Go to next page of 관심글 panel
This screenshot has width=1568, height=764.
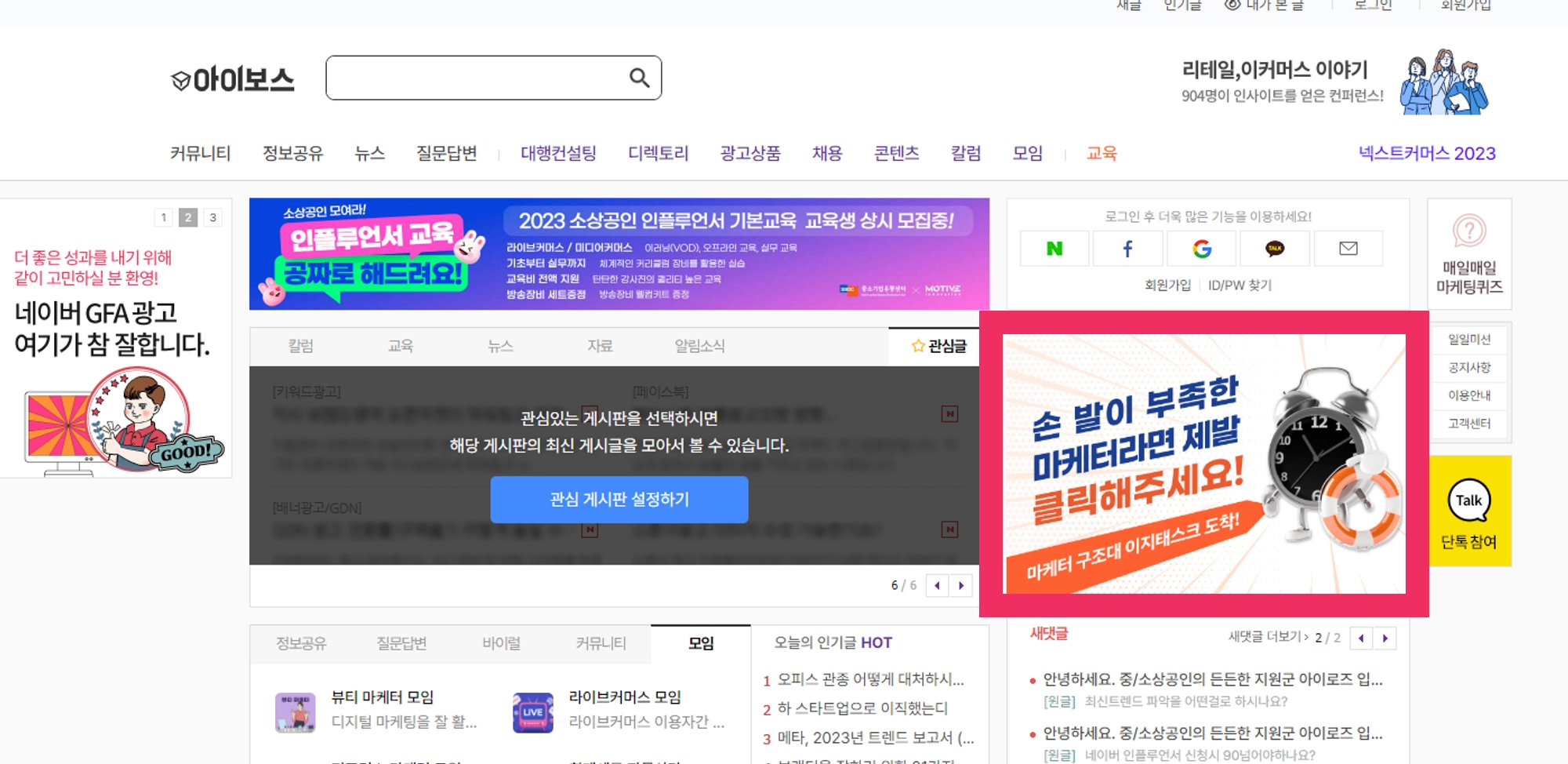961,585
